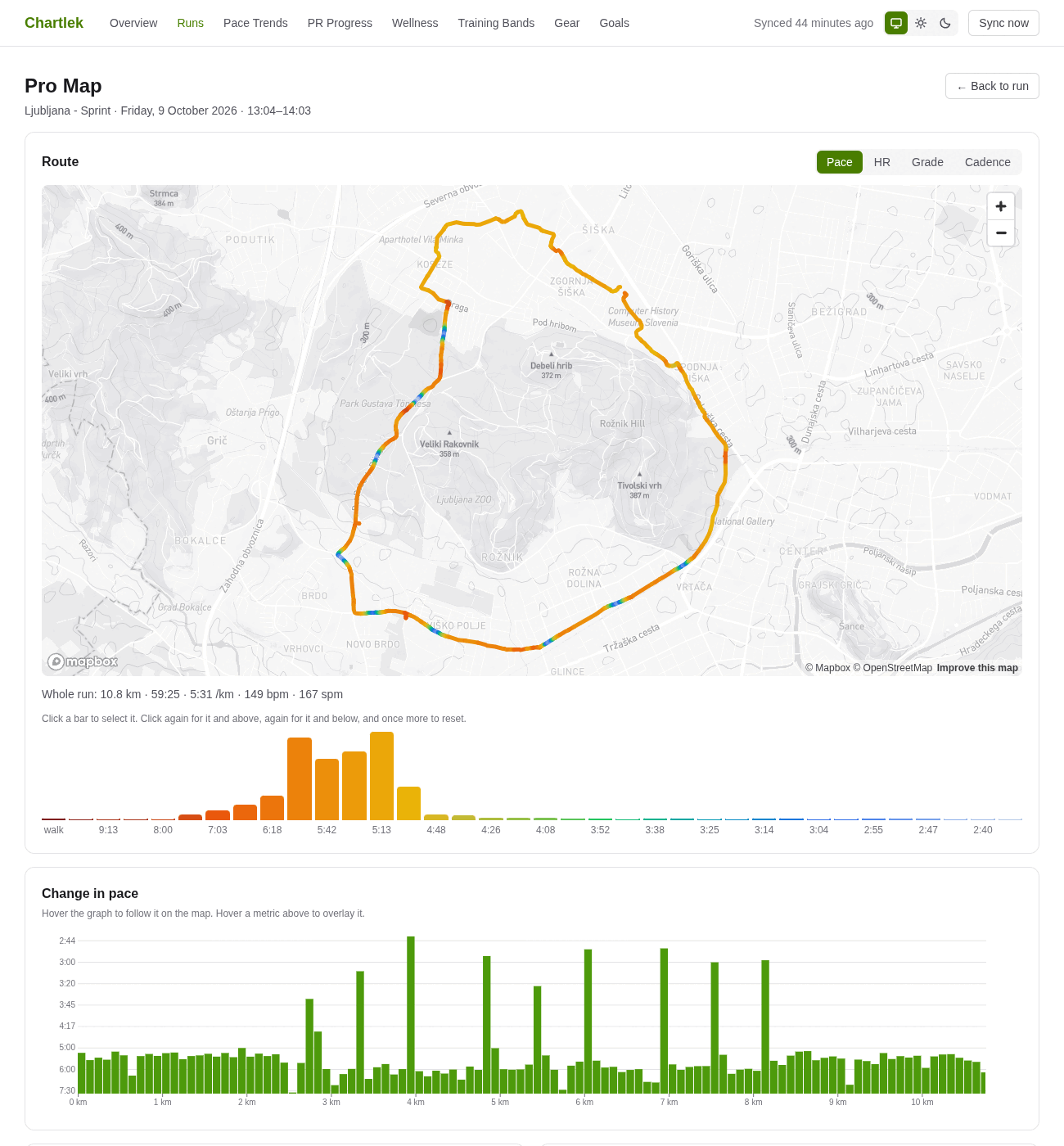Viewport: 1064px width, 1146px height.
Task: Click the Ljubljana ZOO map label
Action: [x=464, y=499]
